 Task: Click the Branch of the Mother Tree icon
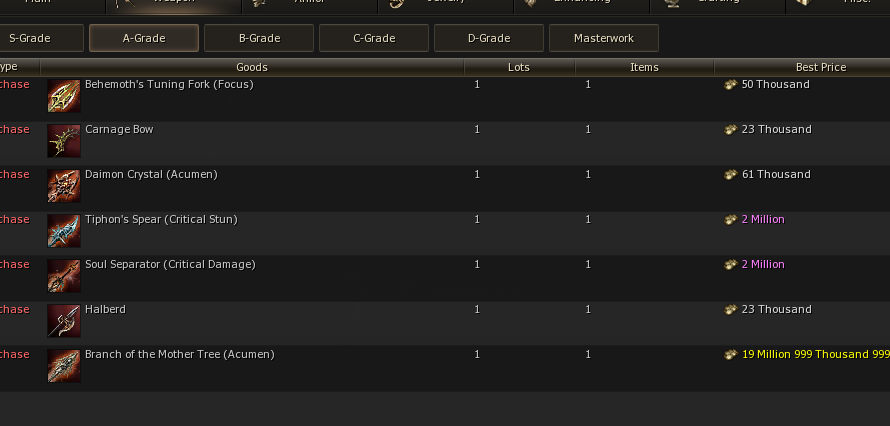(x=64, y=366)
